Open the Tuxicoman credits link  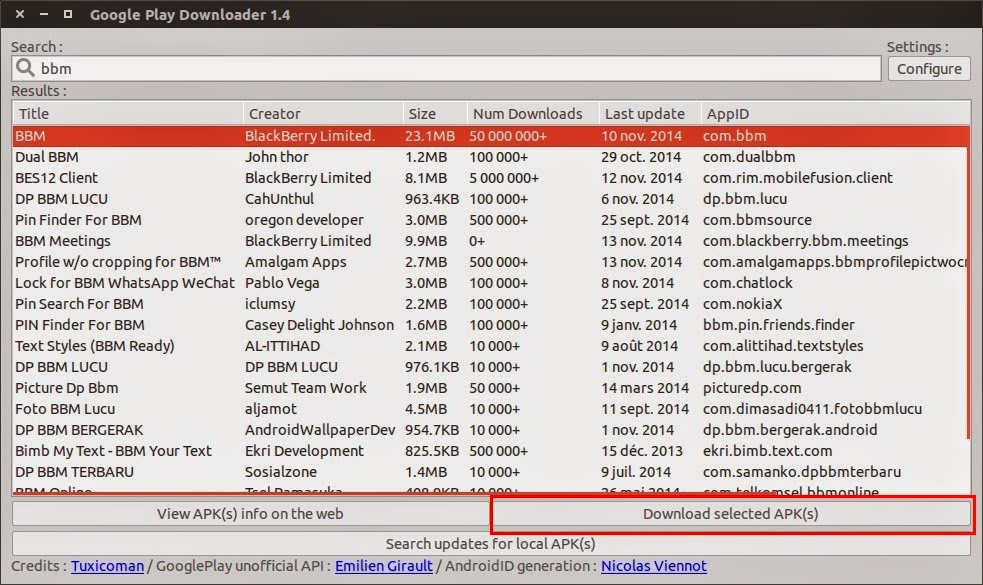106,565
